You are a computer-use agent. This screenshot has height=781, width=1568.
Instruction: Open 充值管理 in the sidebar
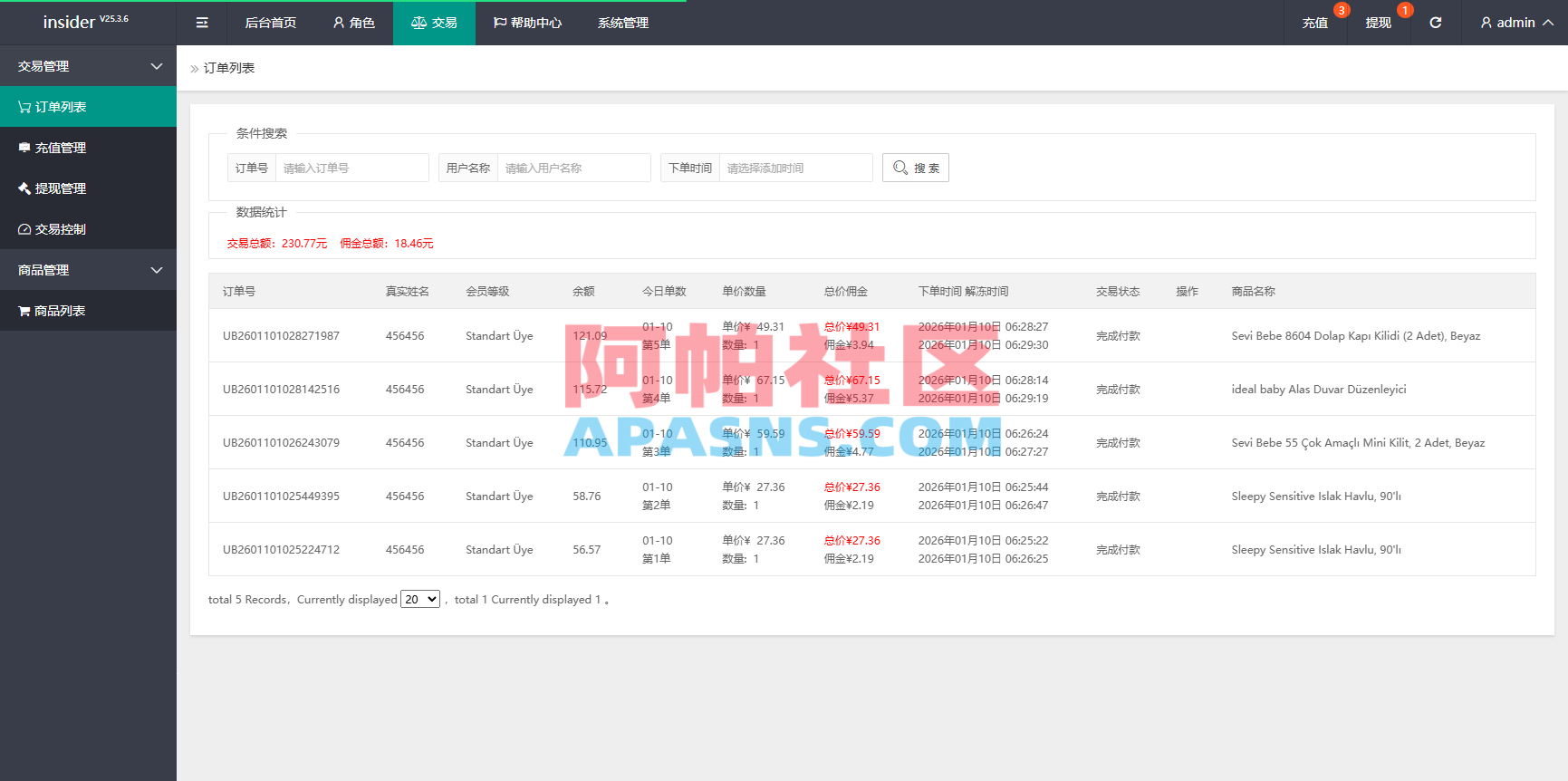point(88,148)
